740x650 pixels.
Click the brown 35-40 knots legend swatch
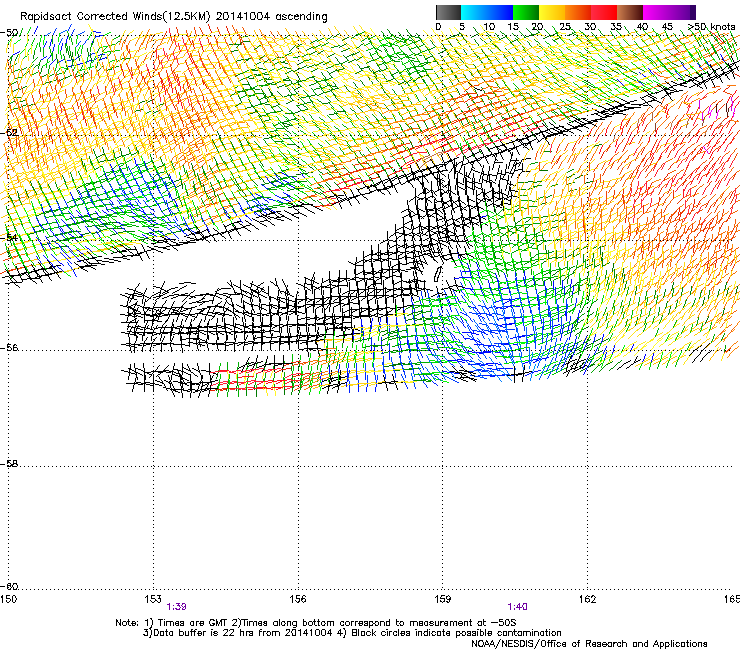coord(630,12)
